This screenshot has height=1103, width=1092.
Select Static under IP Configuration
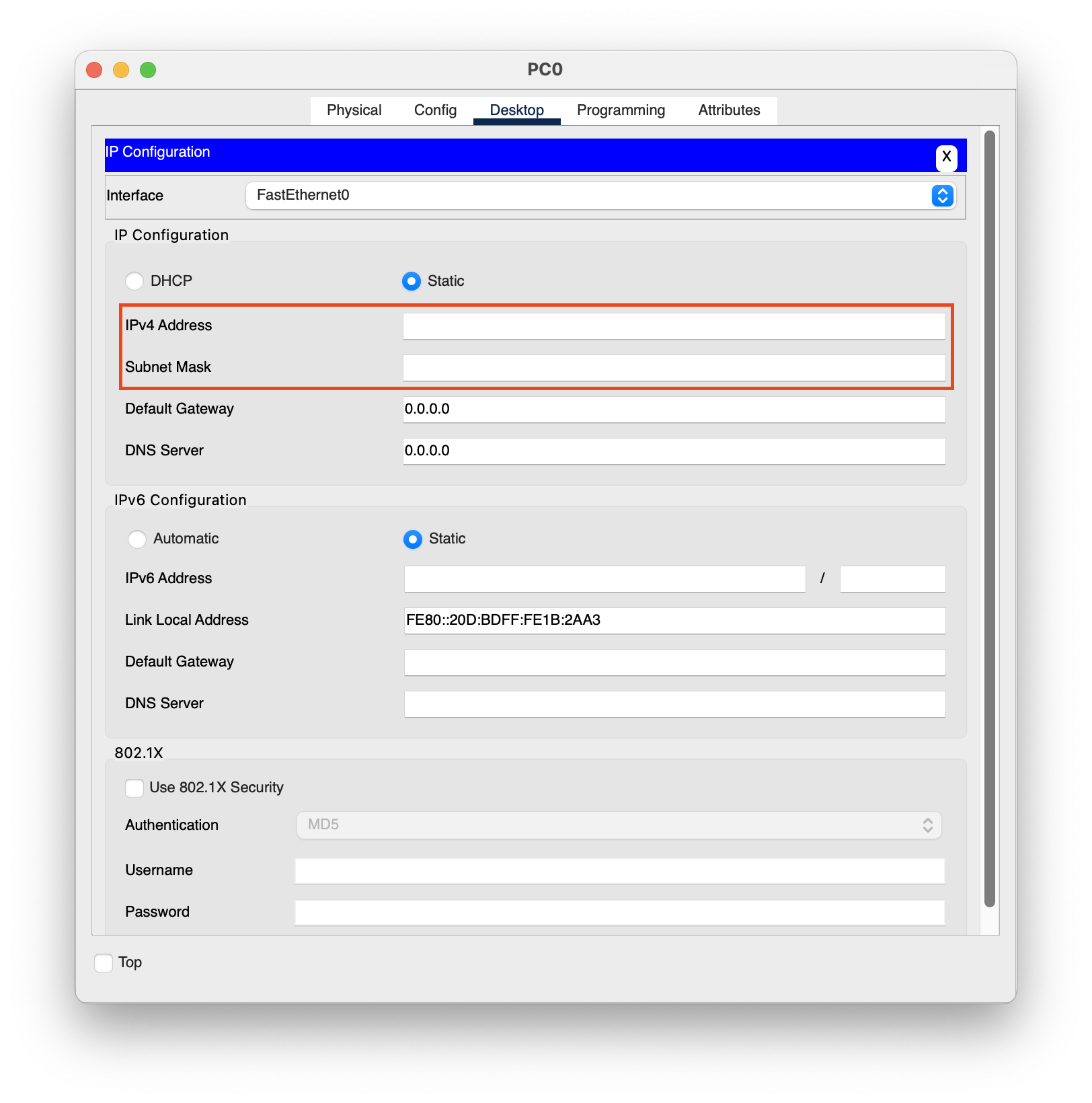pos(412,281)
